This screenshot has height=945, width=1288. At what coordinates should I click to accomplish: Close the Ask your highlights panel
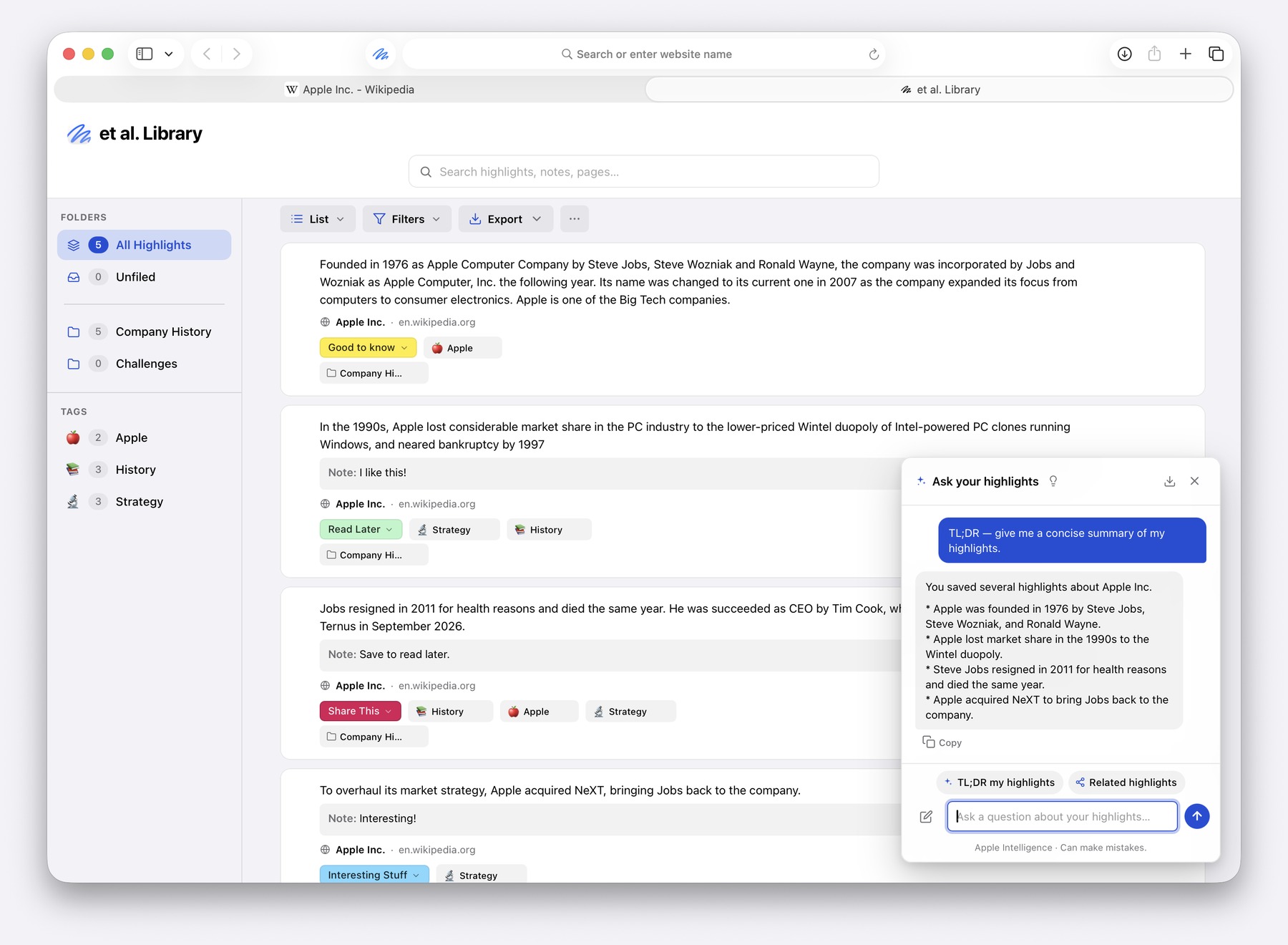pos(1195,481)
